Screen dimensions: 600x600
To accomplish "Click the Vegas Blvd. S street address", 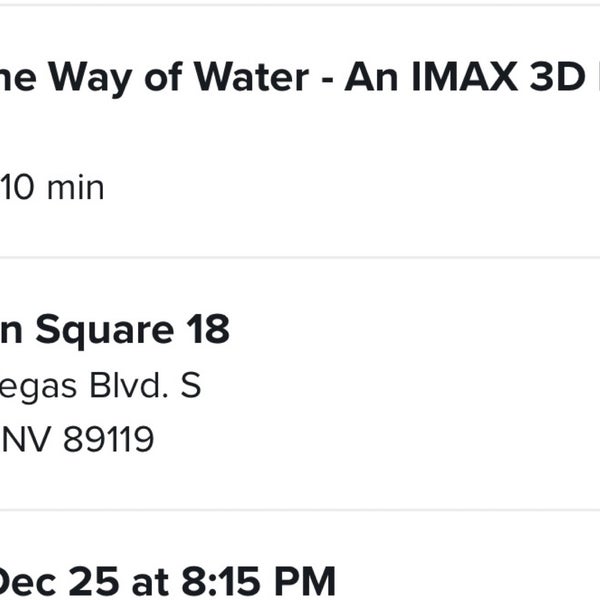I will point(100,386).
